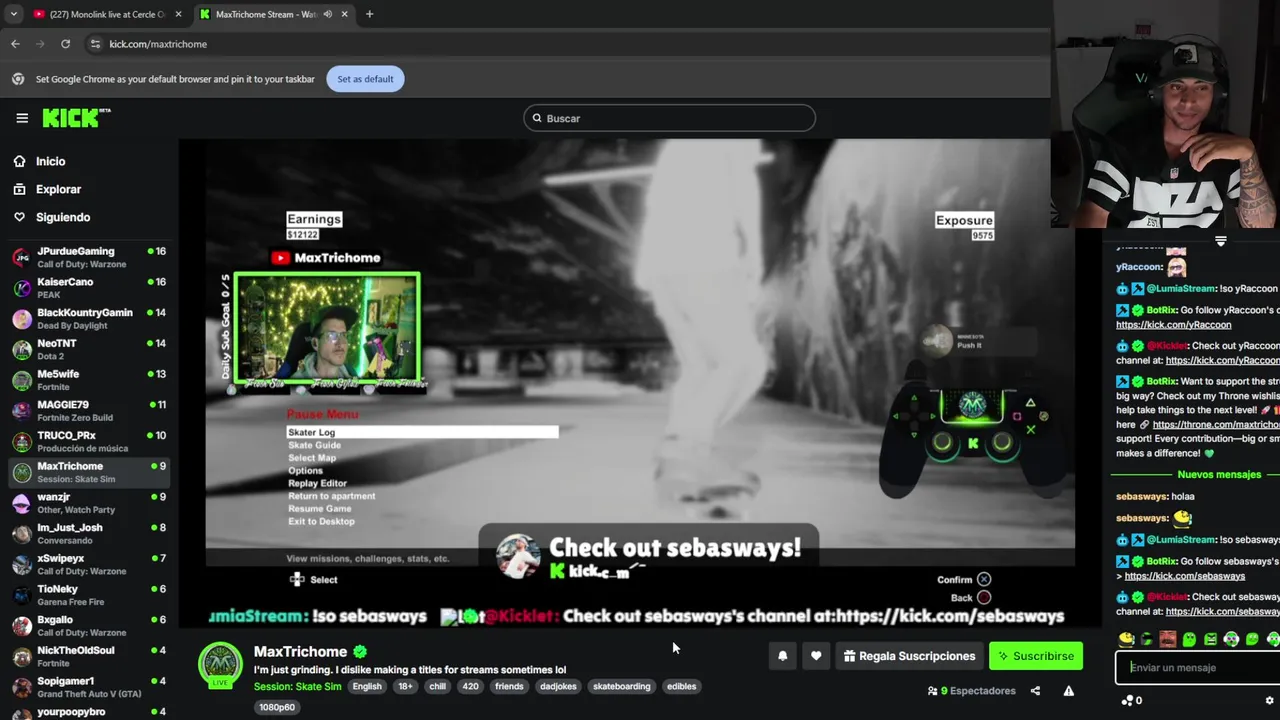The height and width of the screenshot is (720, 1280).
Task: Open kick.com/yRaccoon link in chat
Action: tap(1174, 325)
